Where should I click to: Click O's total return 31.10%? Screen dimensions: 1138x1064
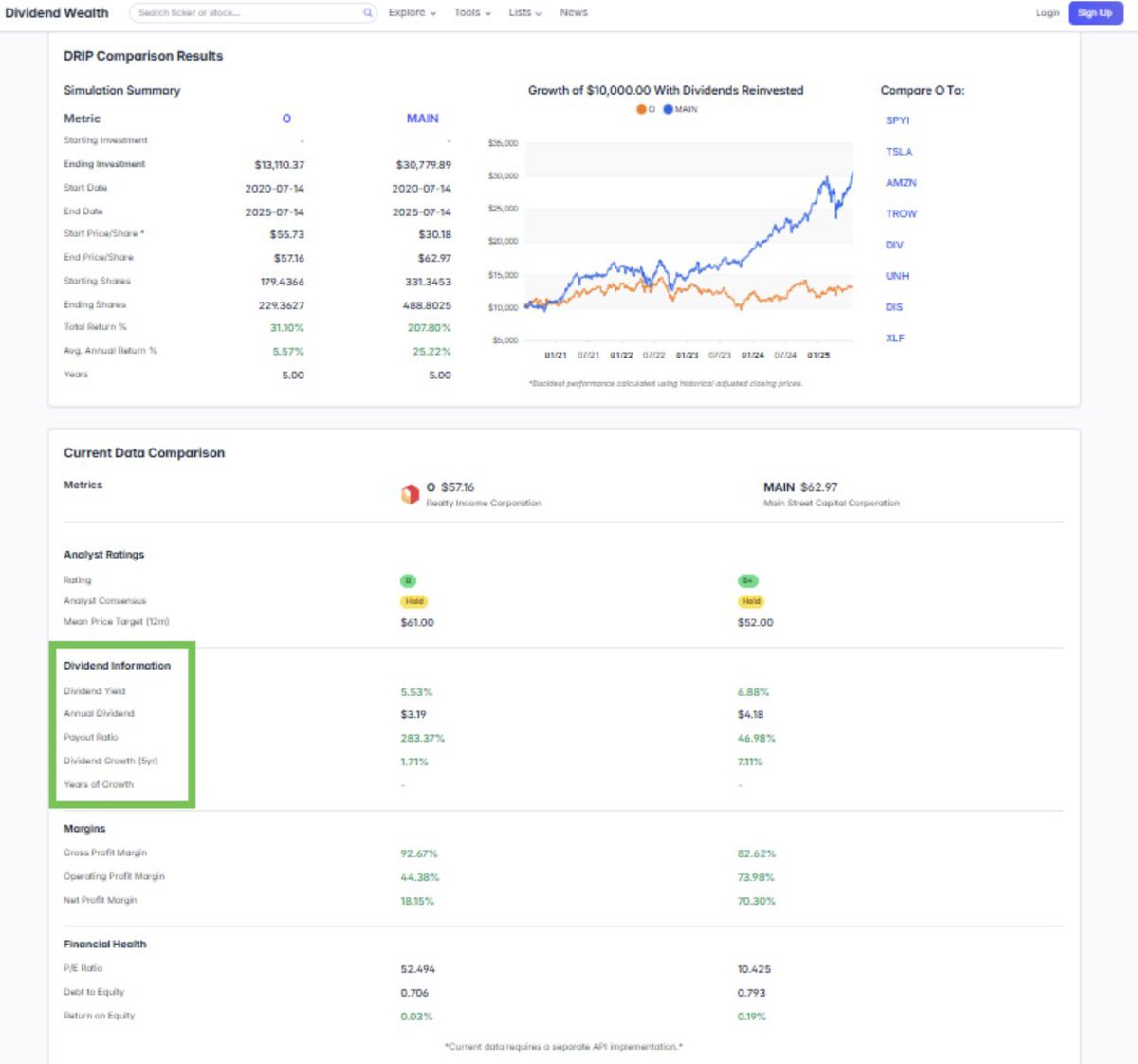tap(287, 328)
